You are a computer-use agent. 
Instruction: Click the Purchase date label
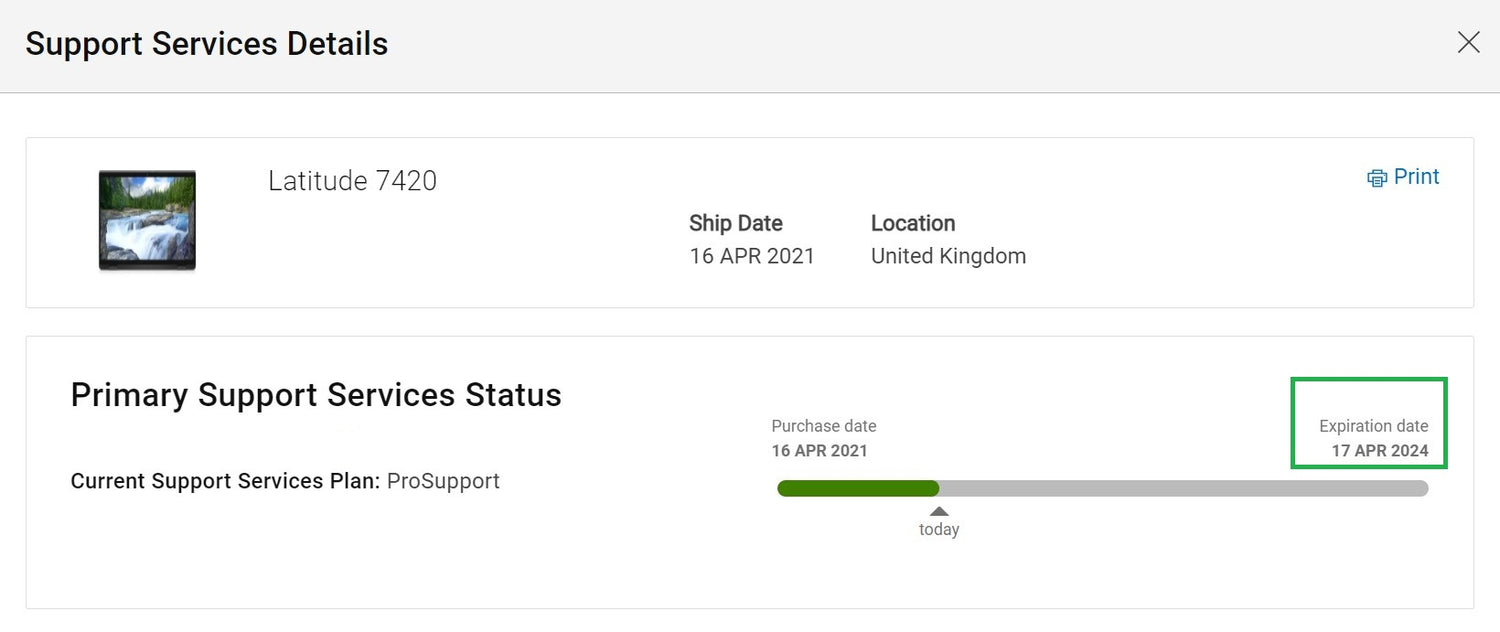point(823,426)
